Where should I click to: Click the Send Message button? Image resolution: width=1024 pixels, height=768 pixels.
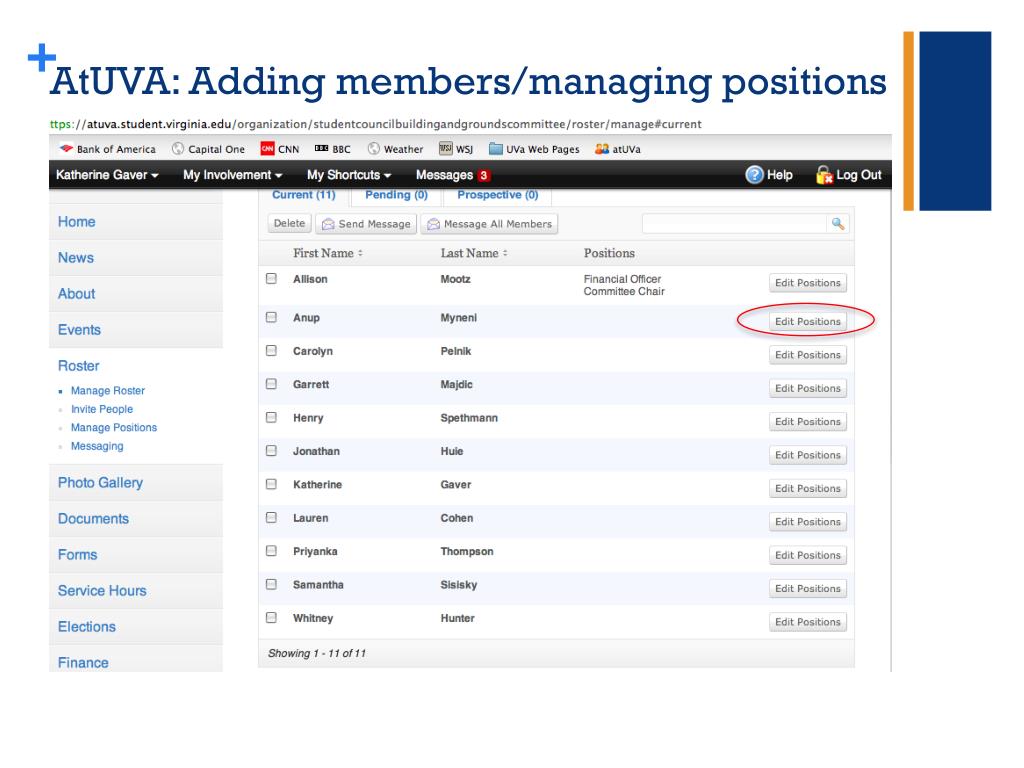366,224
